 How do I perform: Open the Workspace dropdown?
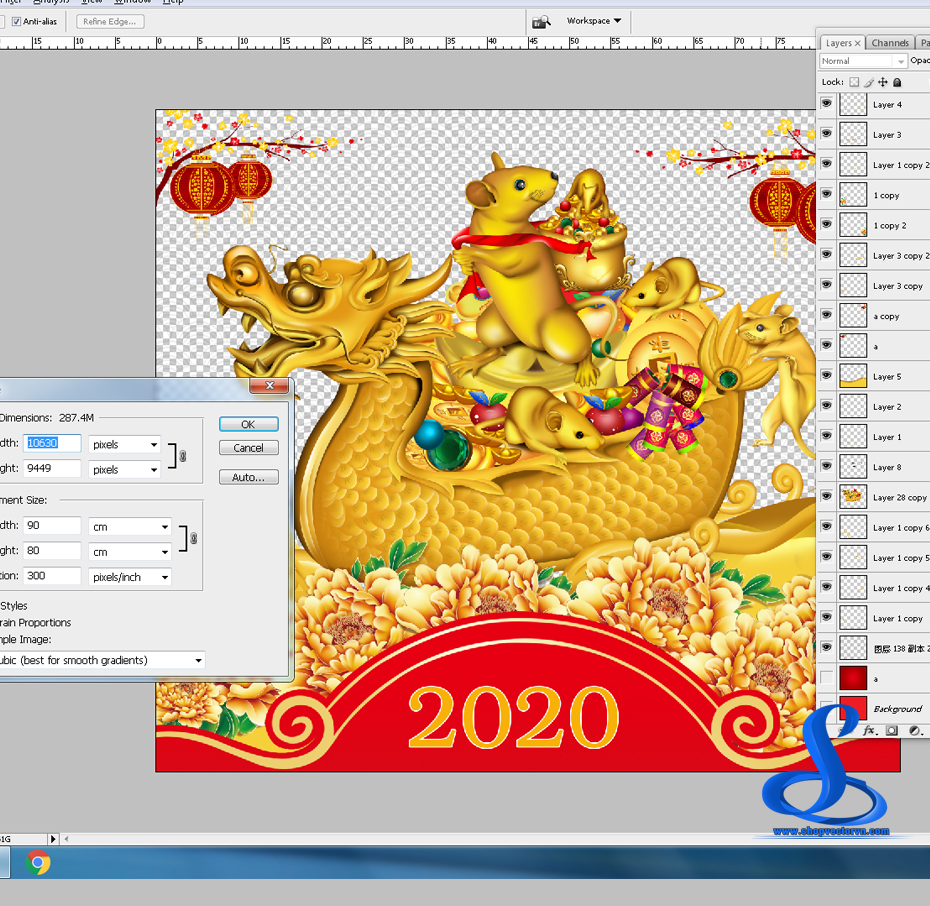pos(592,21)
